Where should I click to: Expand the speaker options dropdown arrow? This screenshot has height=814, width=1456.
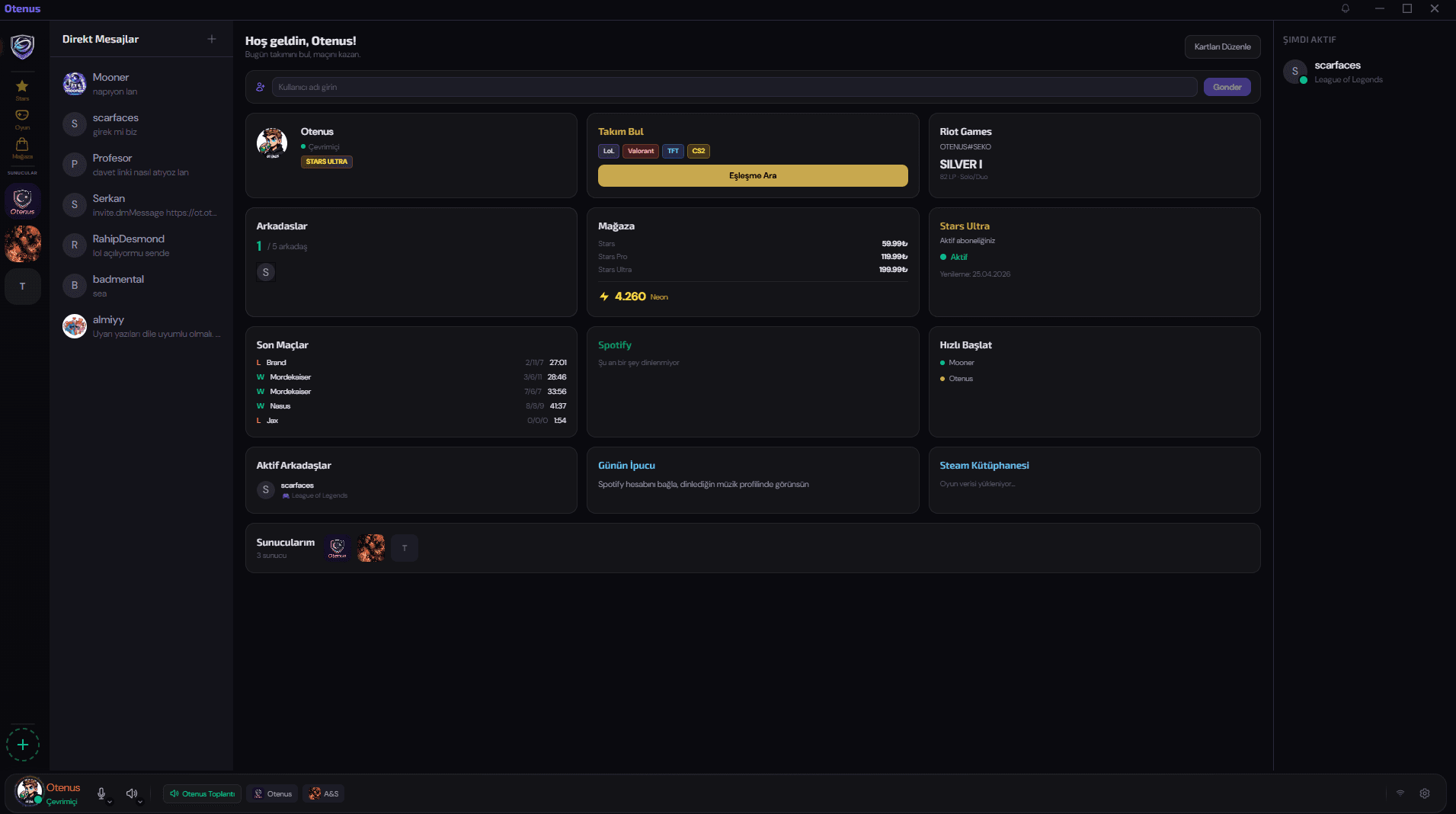pyautogui.click(x=140, y=802)
